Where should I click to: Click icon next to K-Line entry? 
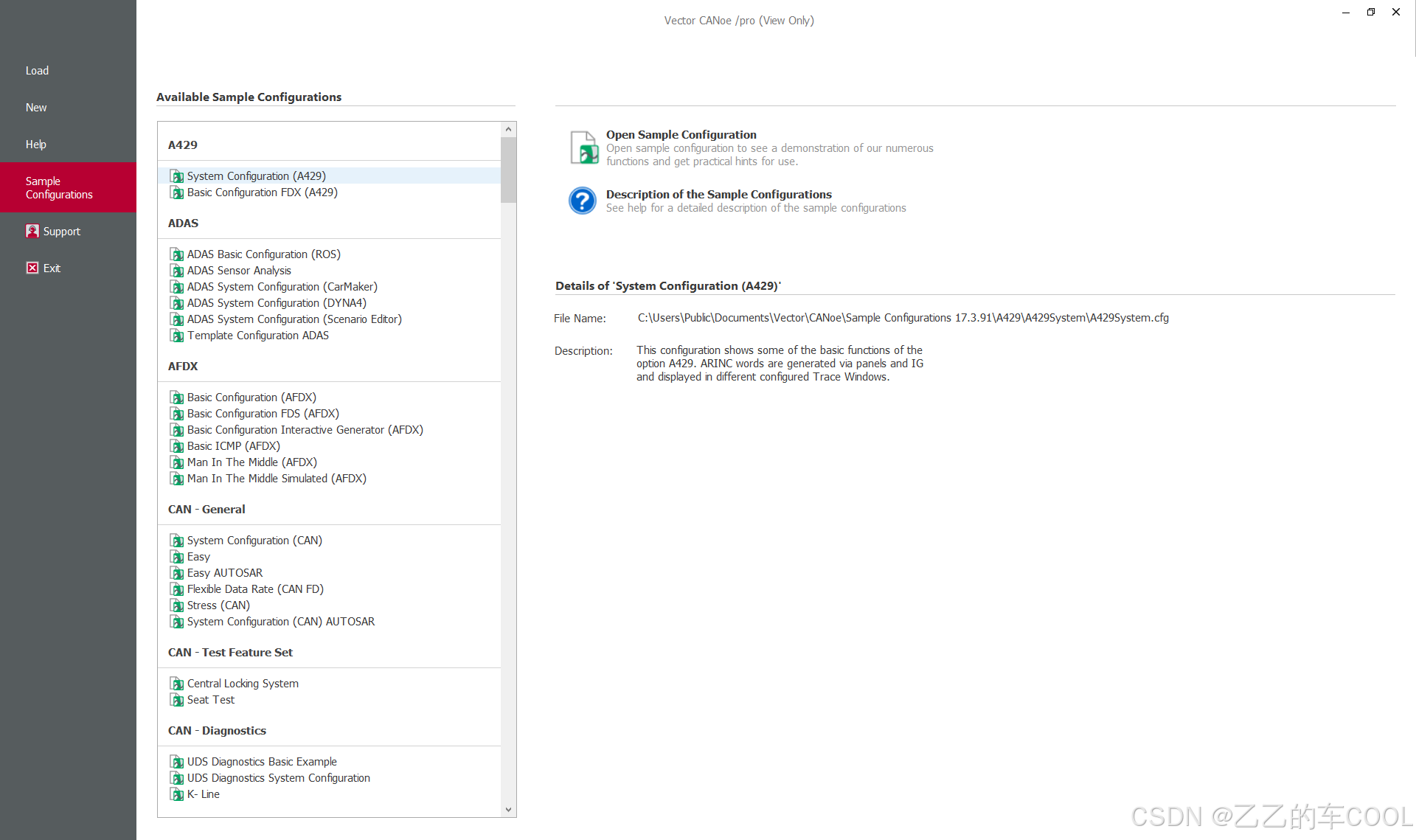pos(177,794)
